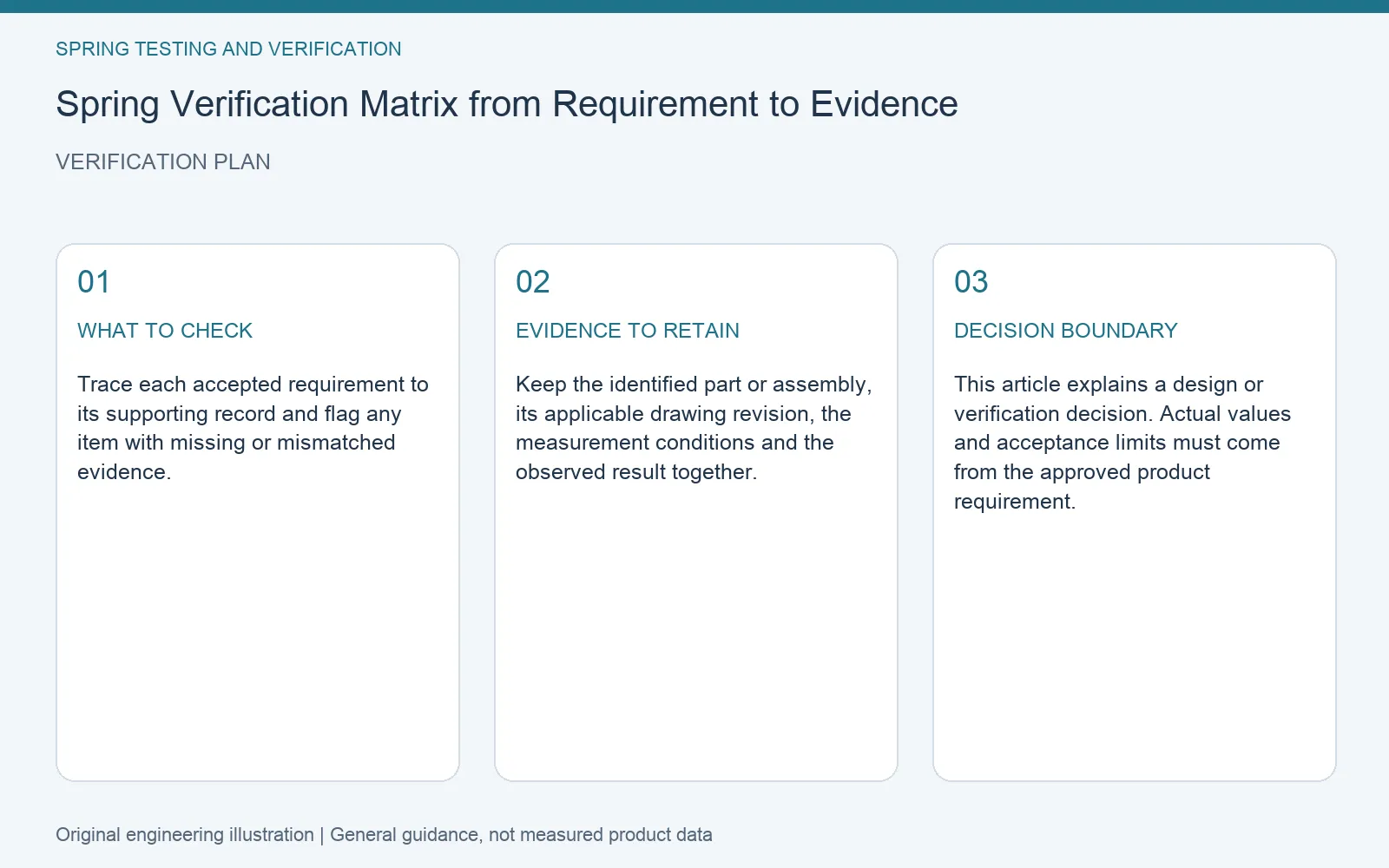Click the 'WHAT TO CHECK' heading
Viewport: 1389px width, 868px height.
click(165, 331)
